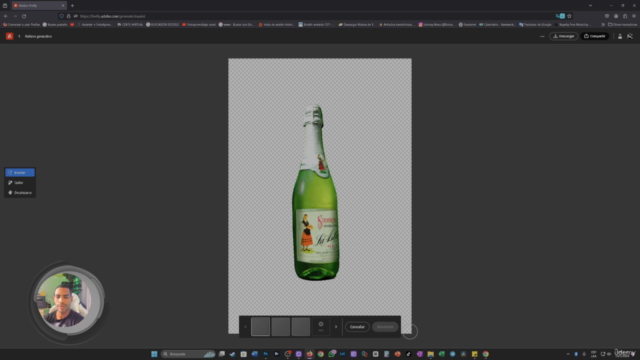Click the browser forward arrow
This screenshot has width=640, height=360.
point(15,16)
